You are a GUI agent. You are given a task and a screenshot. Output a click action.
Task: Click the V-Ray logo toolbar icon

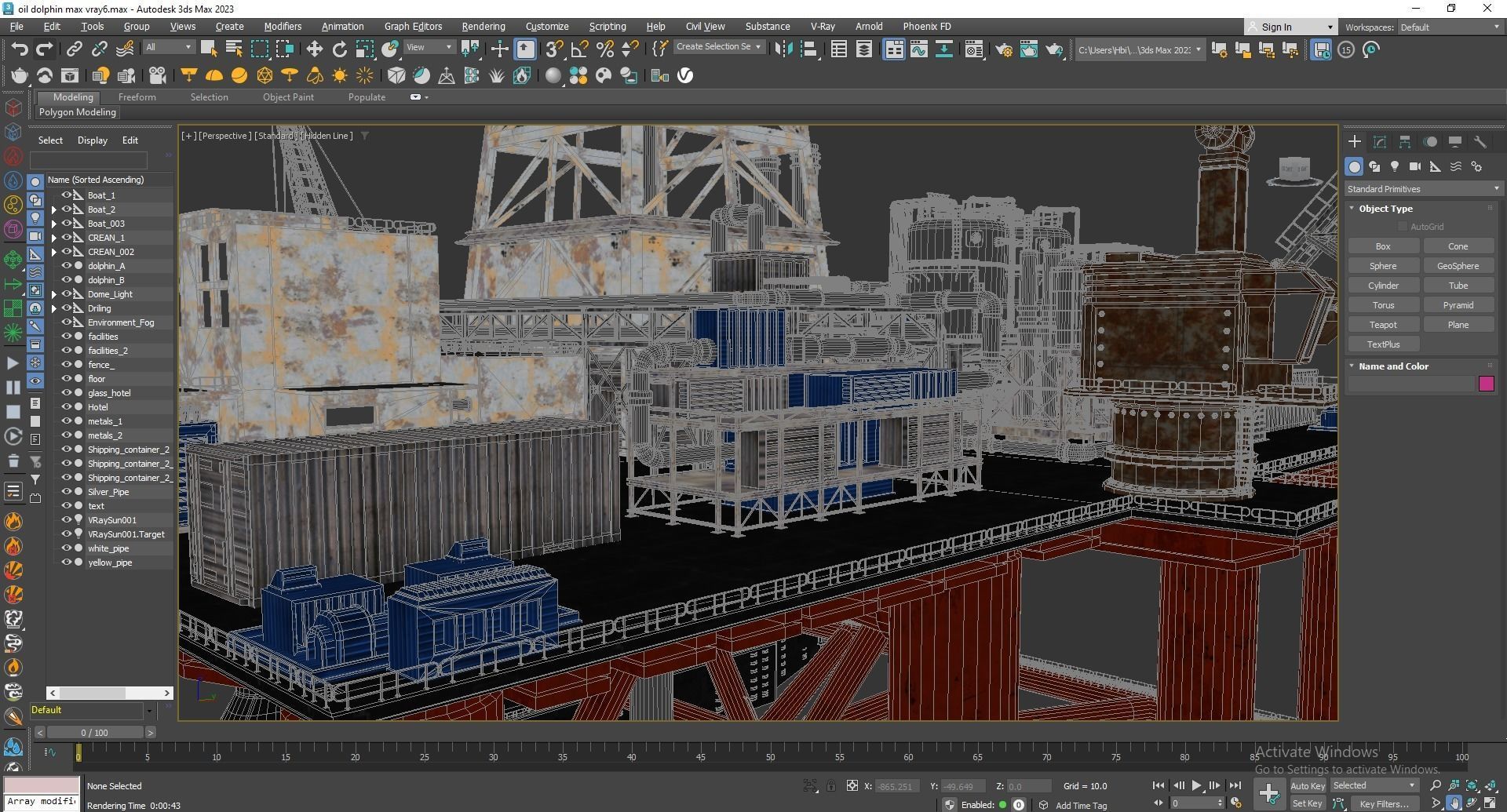coord(685,76)
